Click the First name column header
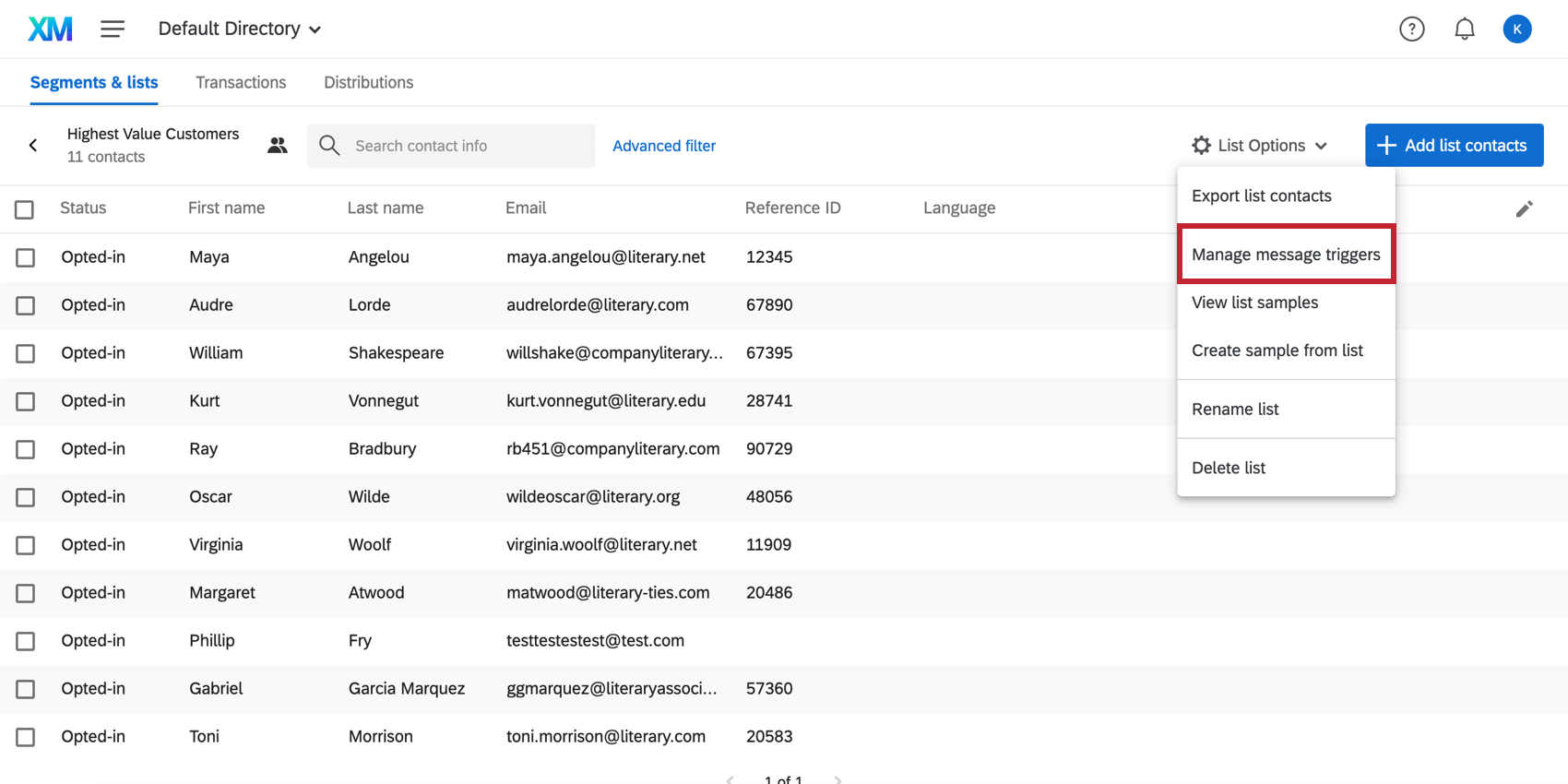This screenshot has height=784, width=1568. point(226,208)
